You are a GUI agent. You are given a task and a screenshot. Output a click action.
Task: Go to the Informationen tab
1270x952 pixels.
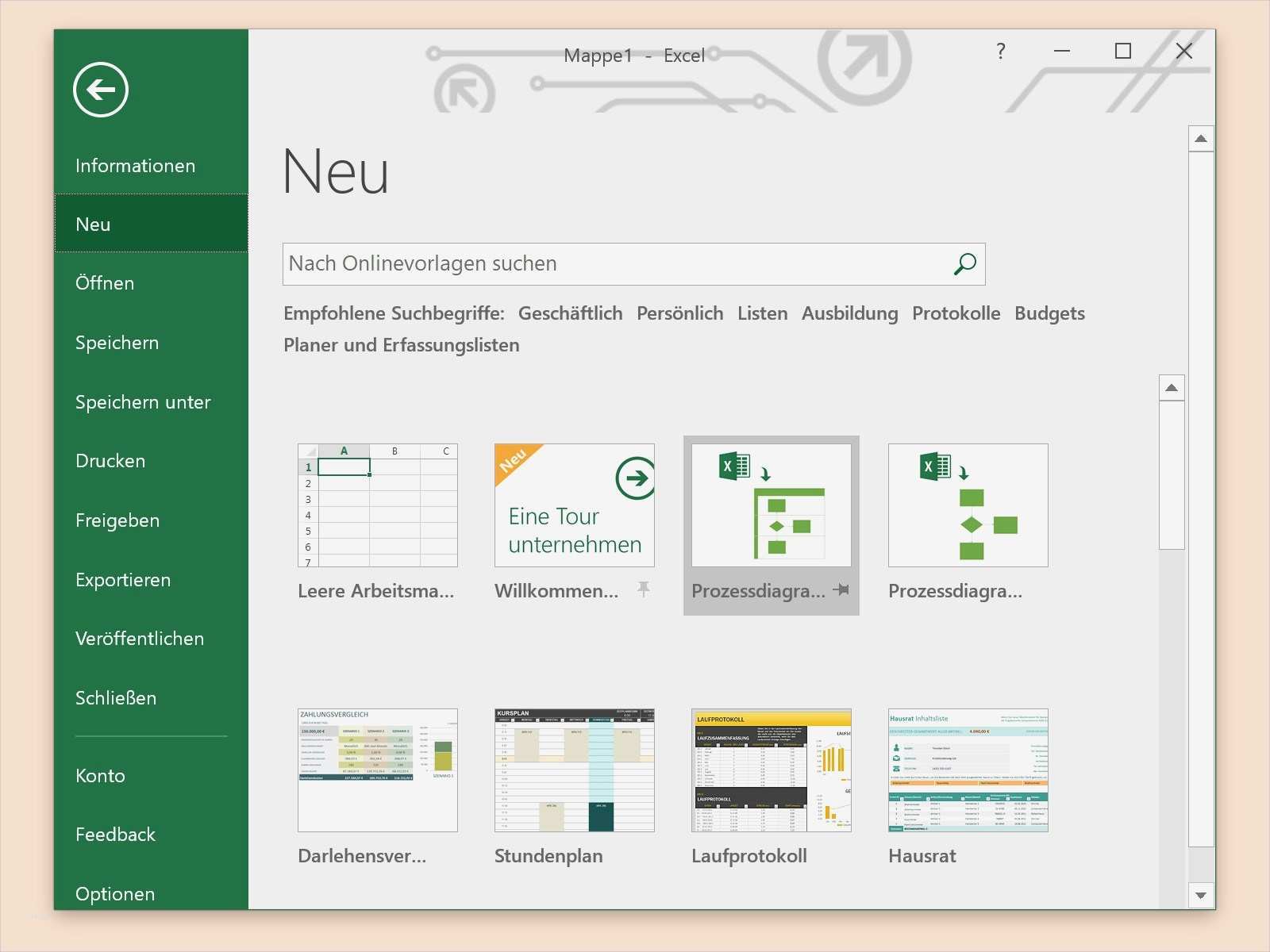tap(135, 166)
